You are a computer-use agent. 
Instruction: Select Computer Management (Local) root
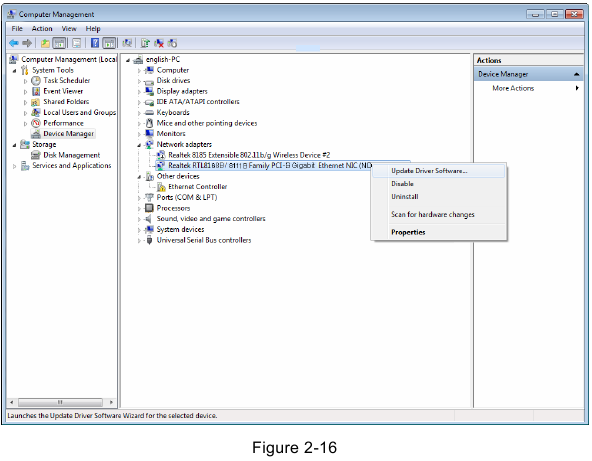tap(69, 59)
